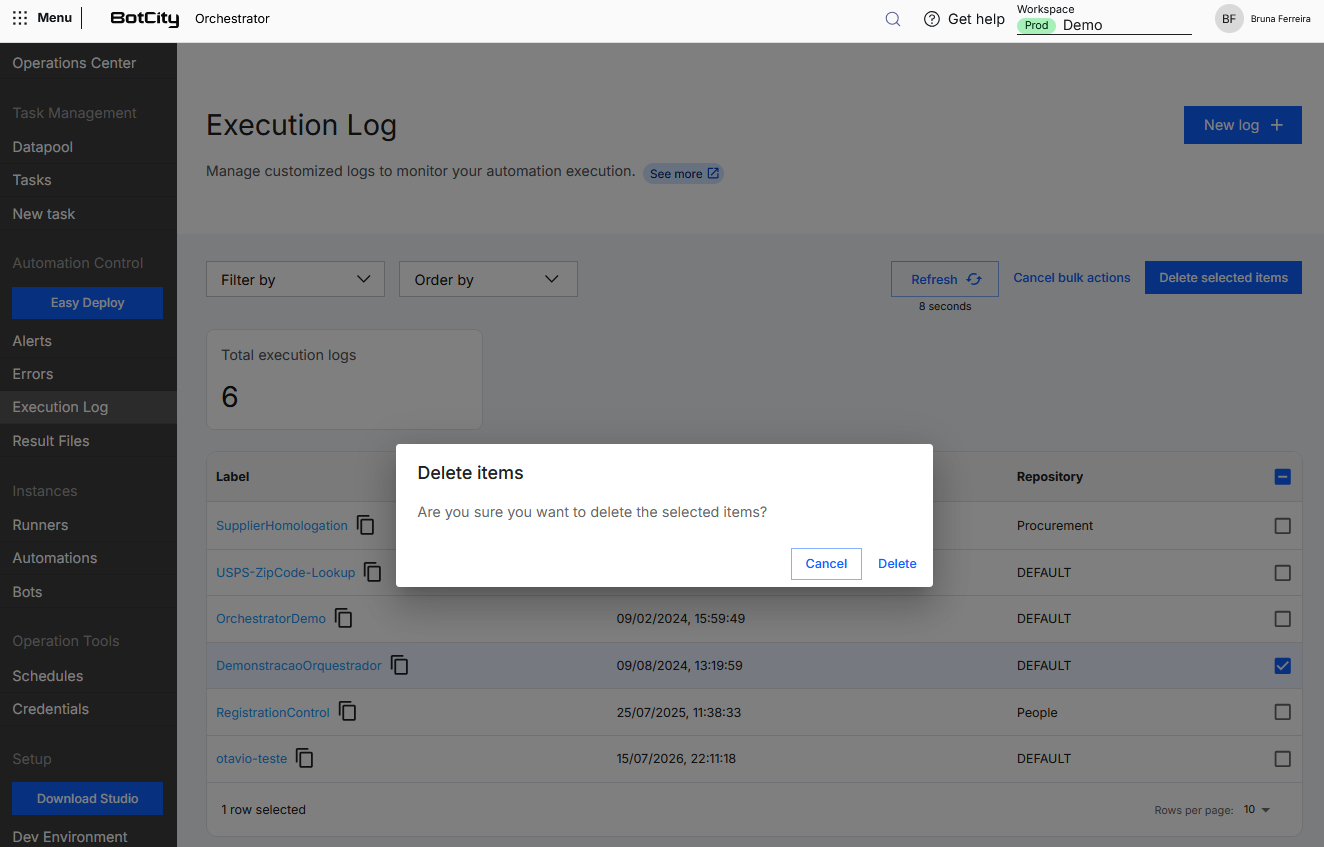The image size is (1324, 847).
Task: Click the Get help question icon
Action: (x=932, y=19)
